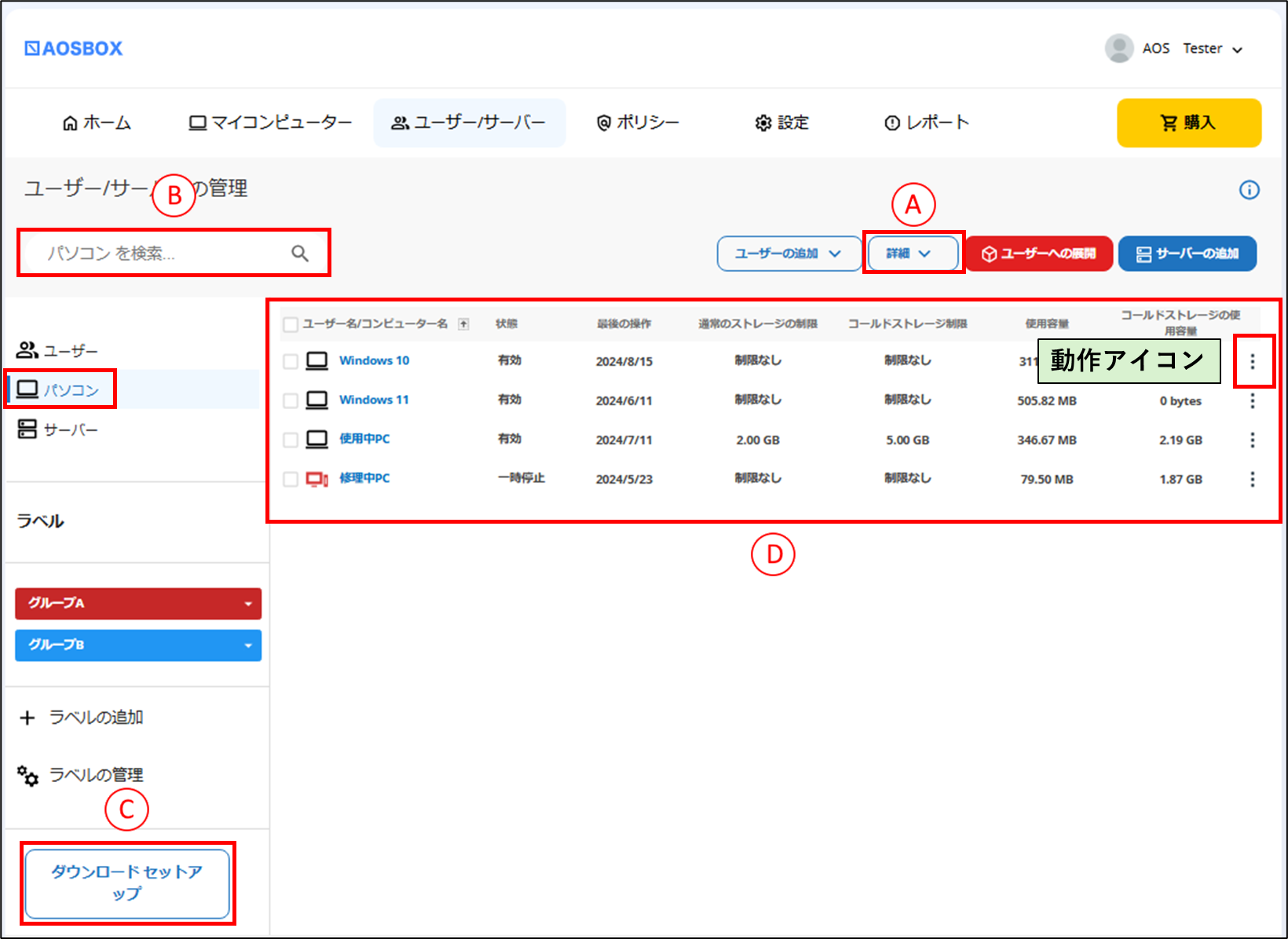Click the info icon beside the page title

click(x=1249, y=190)
